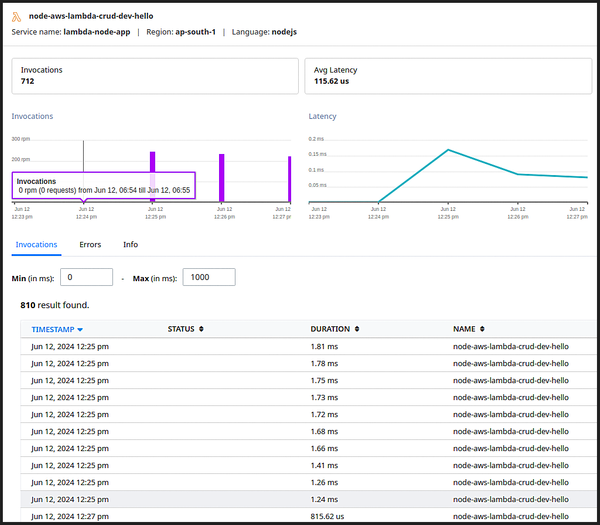Click the Duration column sort icon
600x525 pixels.
[x=358, y=329]
